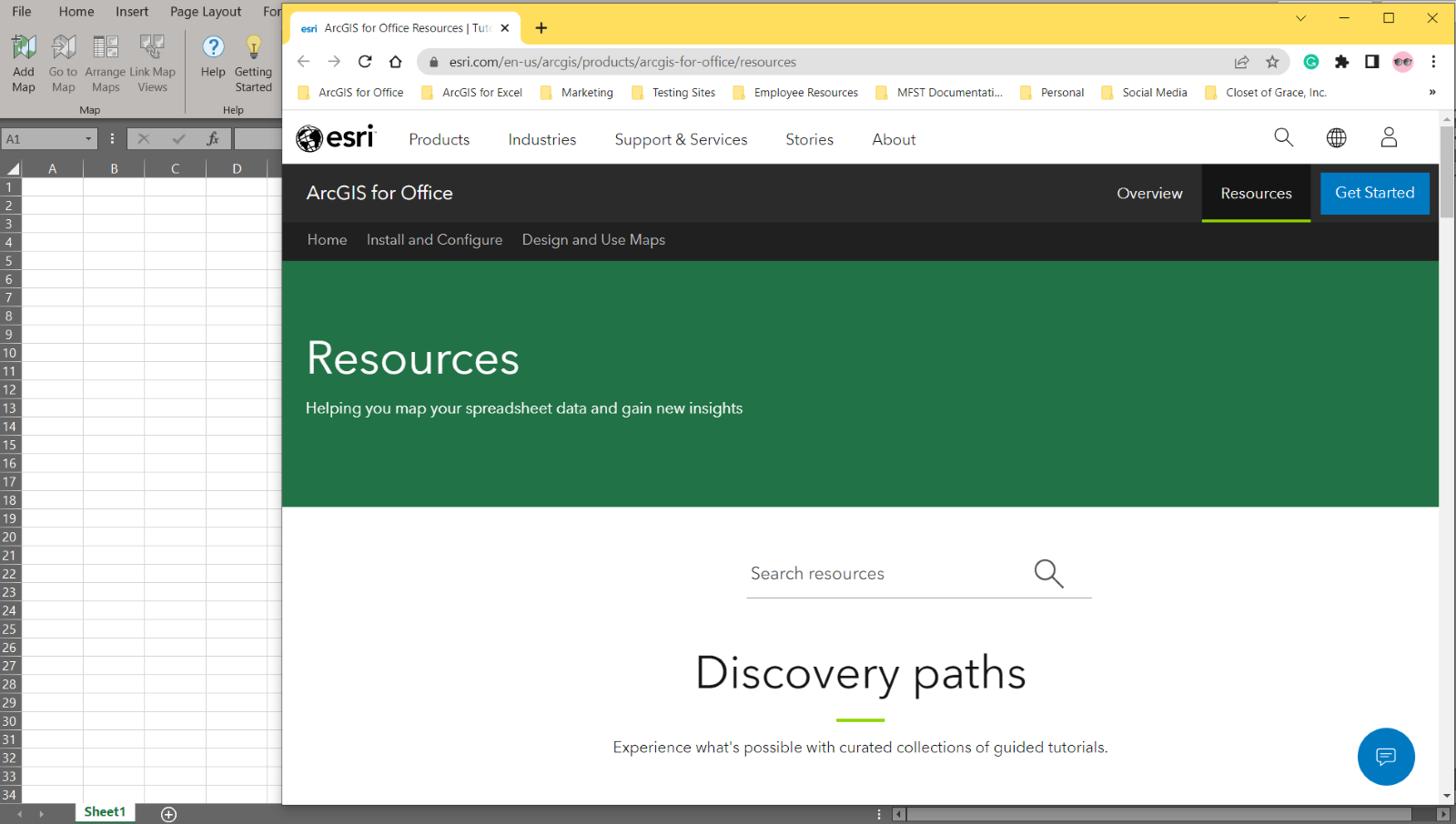
Task: Open the Chrome three-dot menu
Action: pyautogui.click(x=1433, y=62)
